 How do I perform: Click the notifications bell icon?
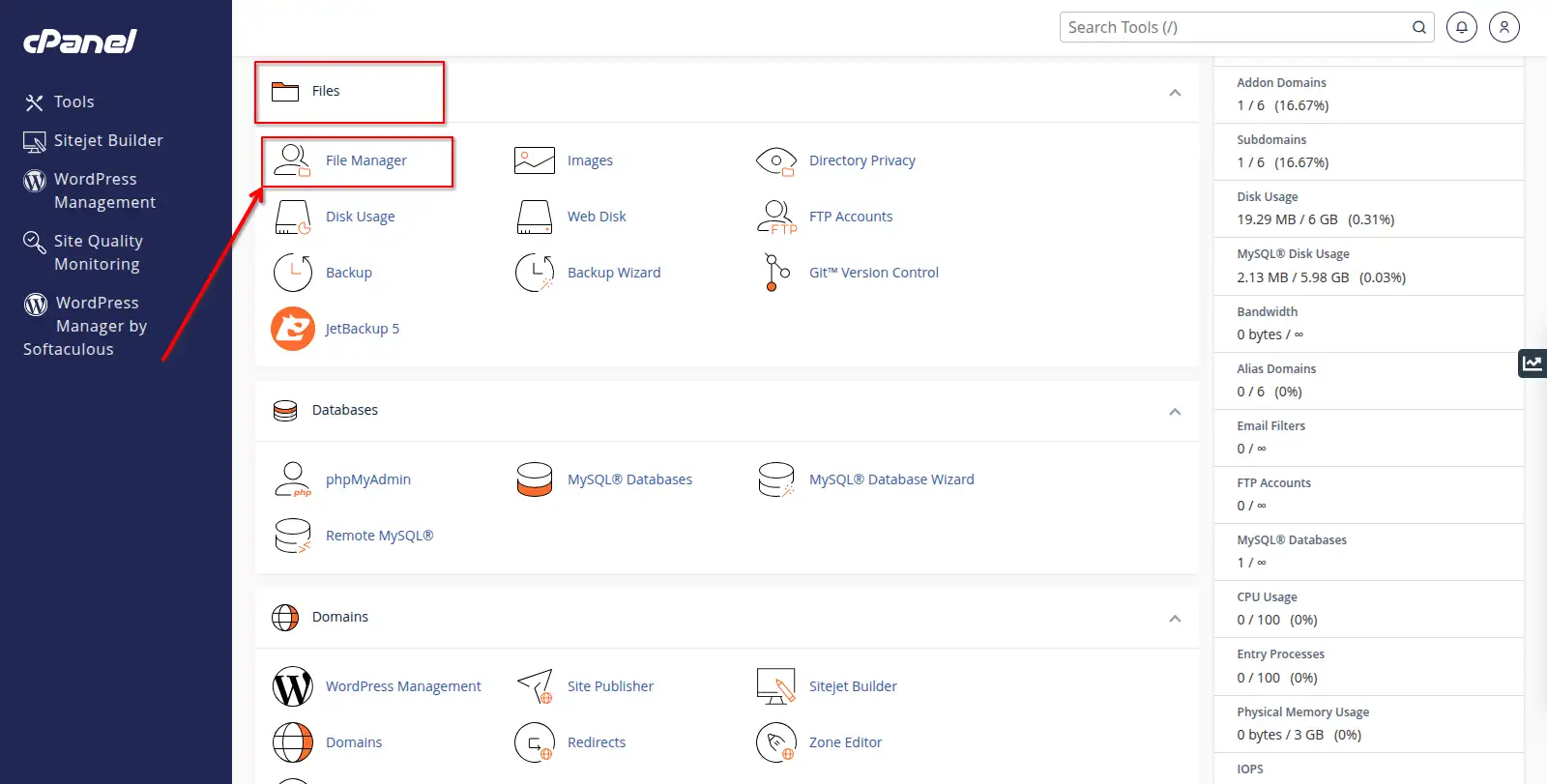[x=1462, y=27]
